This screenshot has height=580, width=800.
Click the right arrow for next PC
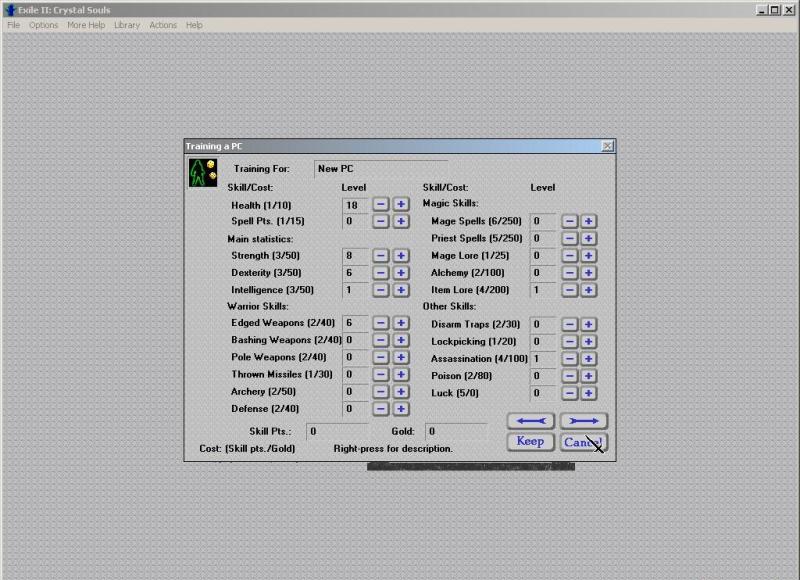click(583, 421)
